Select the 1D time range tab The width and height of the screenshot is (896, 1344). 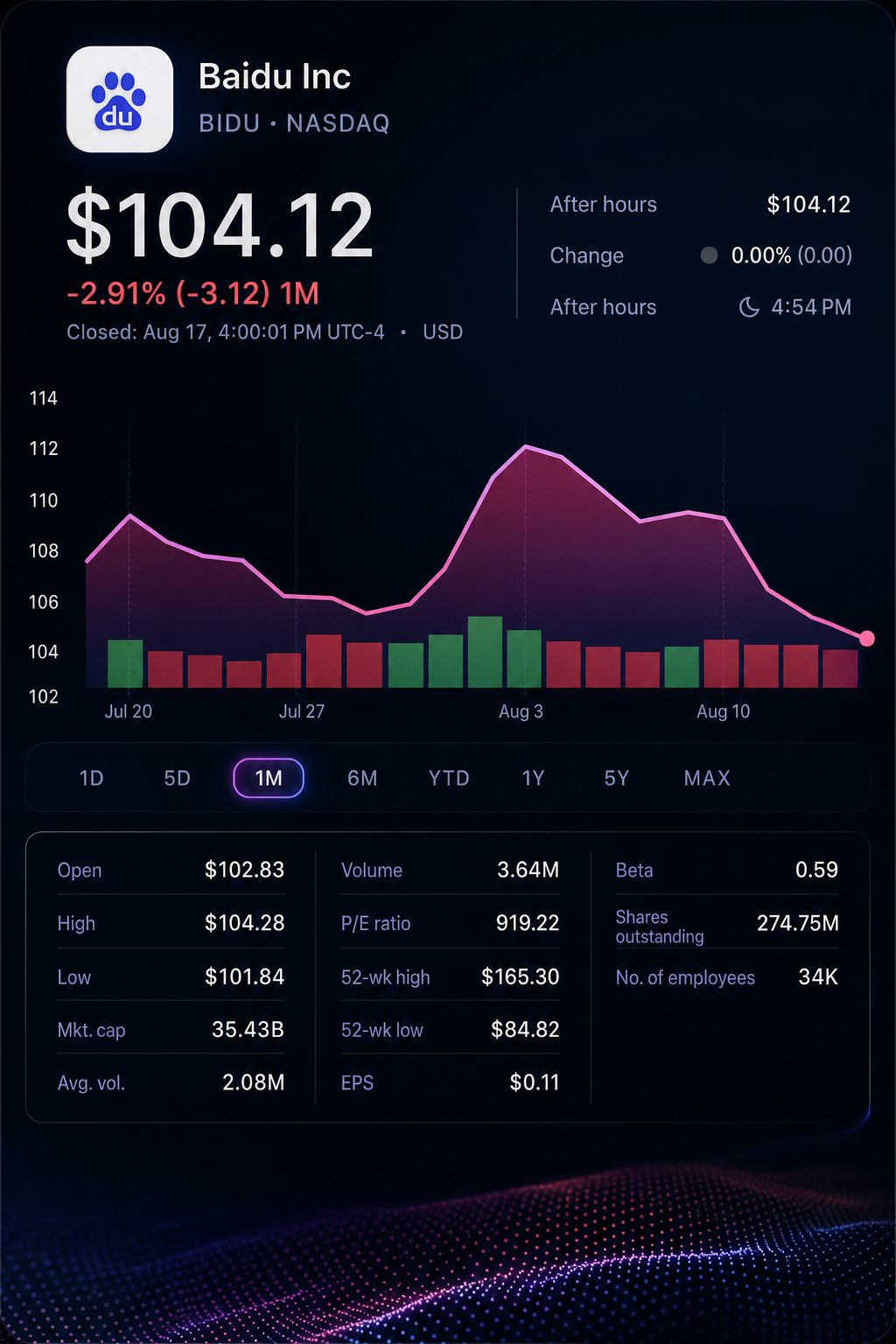(x=91, y=778)
